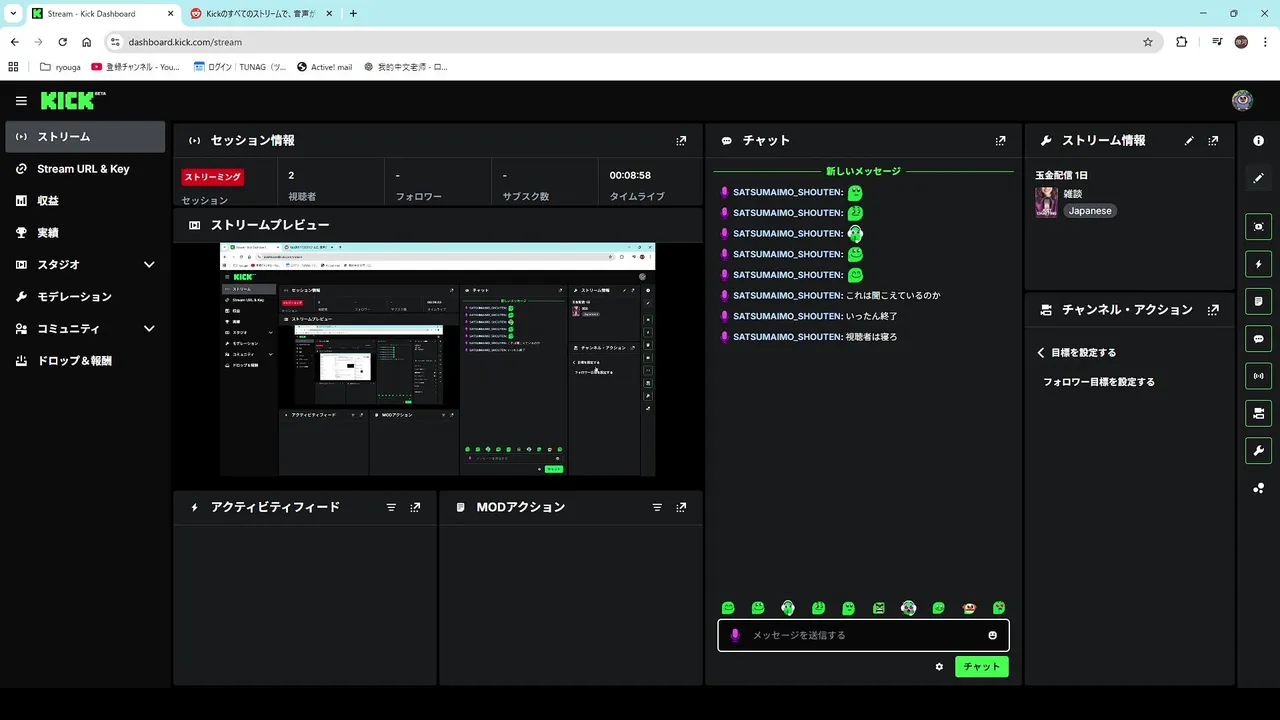The image size is (1280, 720).
Task: Toggle the stream info wrench panel in the sidebar
Action: click(x=1258, y=450)
